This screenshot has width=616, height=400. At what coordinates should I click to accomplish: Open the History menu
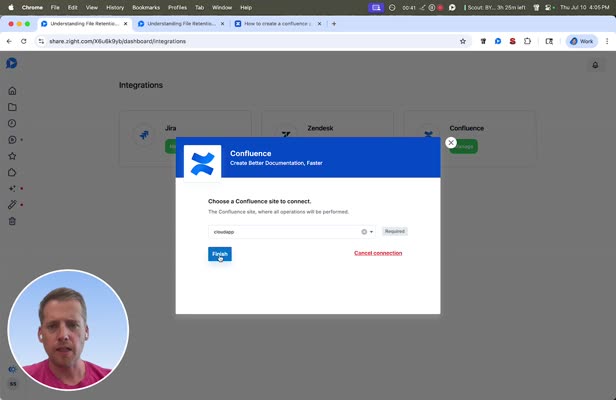(115, 7)
